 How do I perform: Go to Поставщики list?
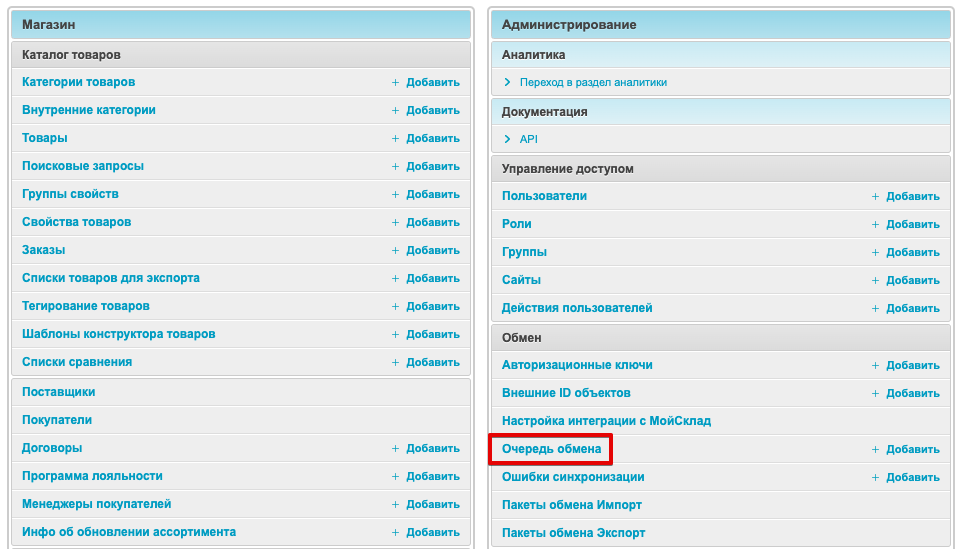pos(59,392)
